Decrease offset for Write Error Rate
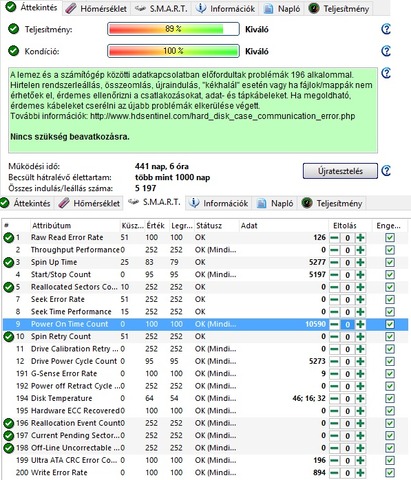Screen dimensions: 411x480 coord(334,473)
